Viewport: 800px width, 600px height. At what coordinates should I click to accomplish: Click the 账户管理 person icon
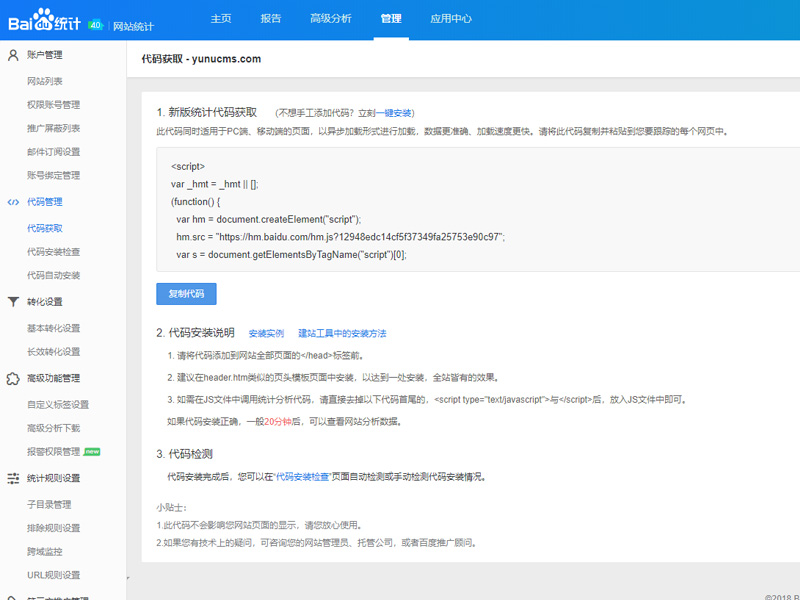point(13,55)
